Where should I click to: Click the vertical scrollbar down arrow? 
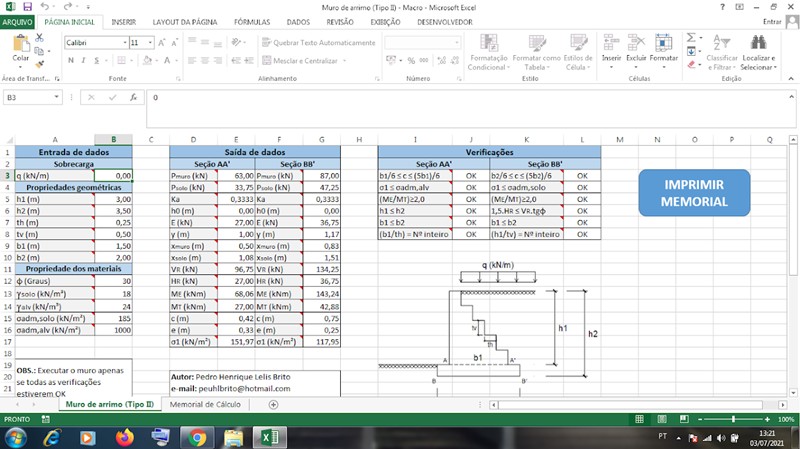coord(793,392)
